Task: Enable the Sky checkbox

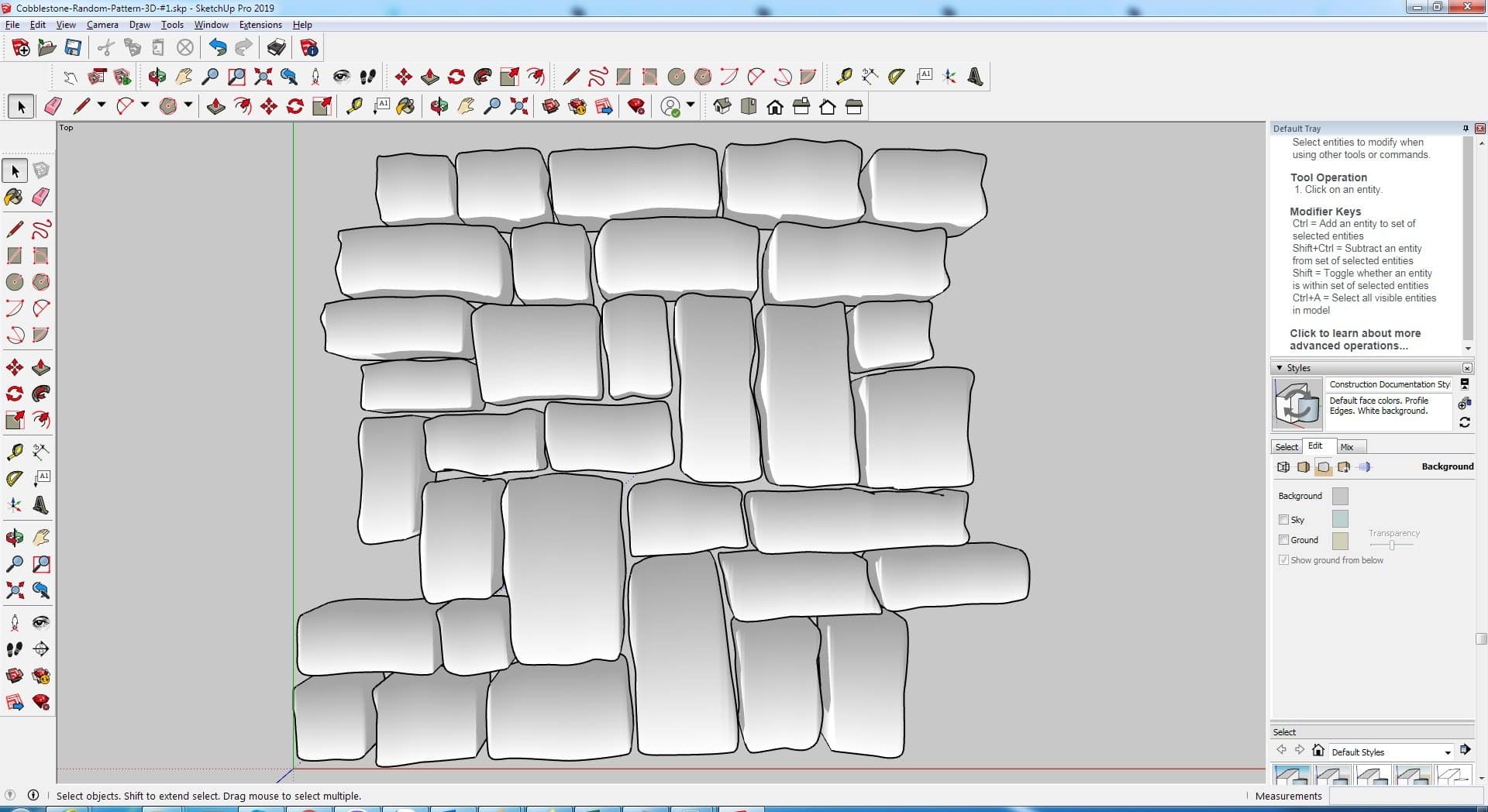Action: (1283, 520)
